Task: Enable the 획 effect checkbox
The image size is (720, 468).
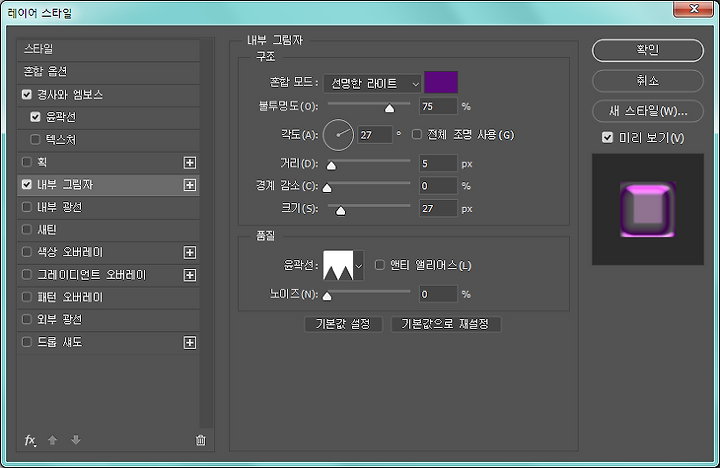Action: pos(27,162)
